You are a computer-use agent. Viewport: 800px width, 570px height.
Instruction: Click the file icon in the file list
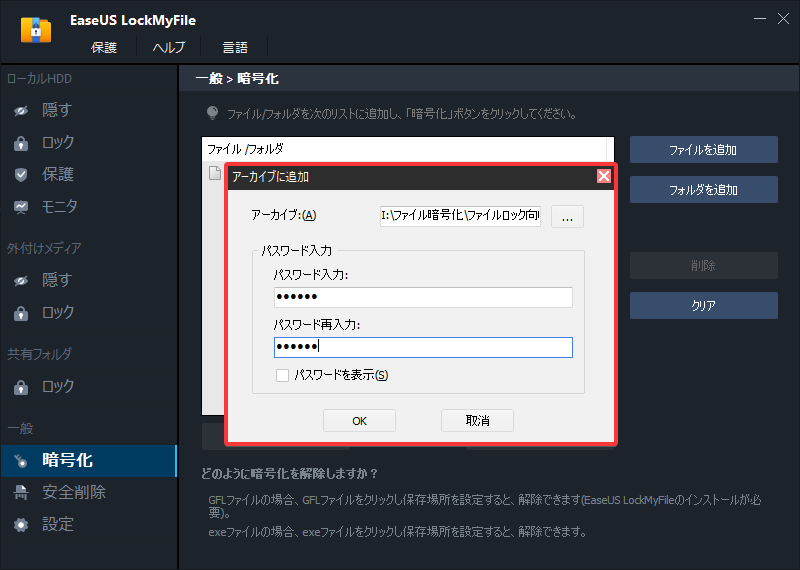215,173
